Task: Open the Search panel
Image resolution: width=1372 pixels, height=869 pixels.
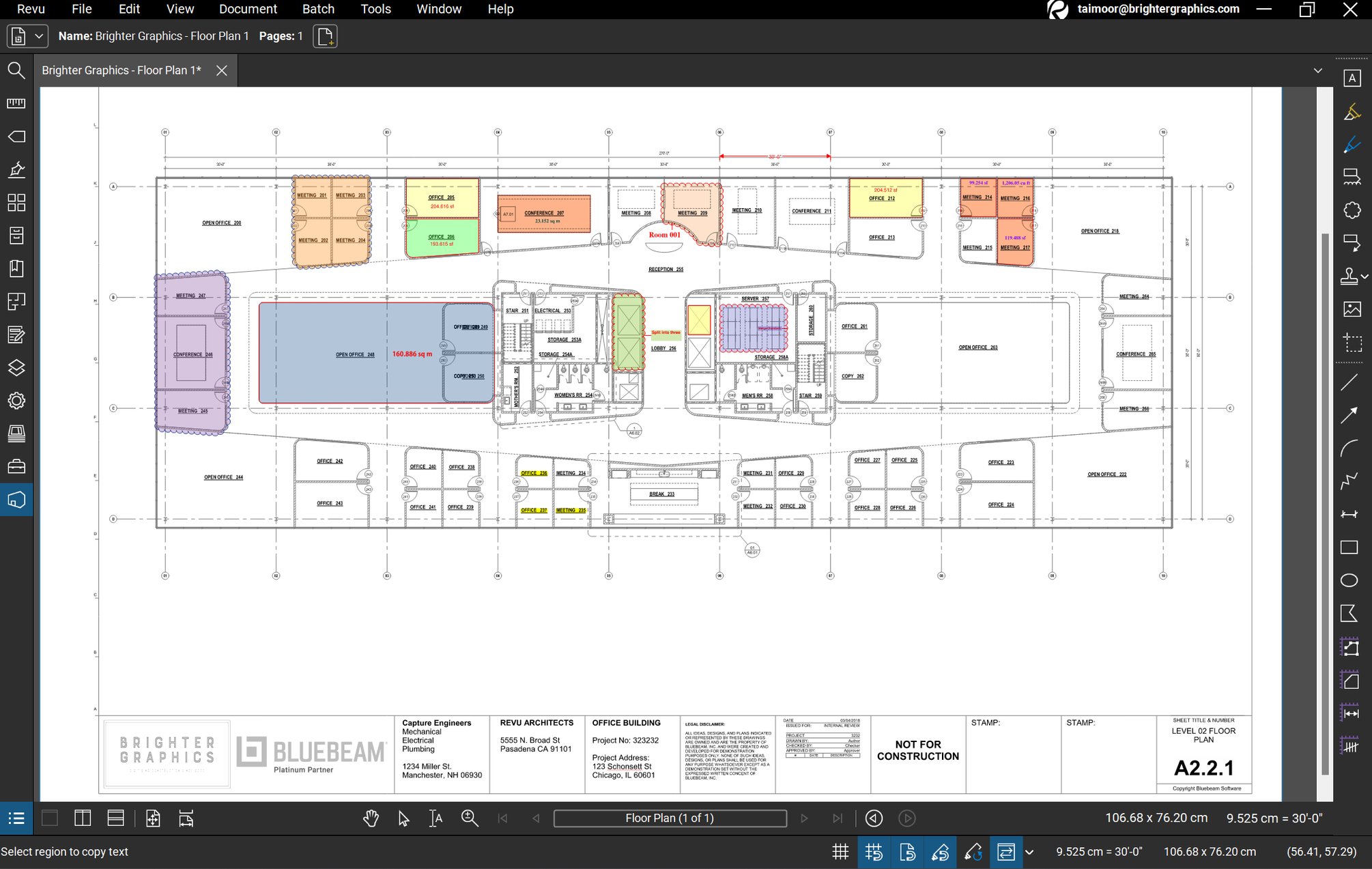Action: pyautogui.click(x=16, y=70)
